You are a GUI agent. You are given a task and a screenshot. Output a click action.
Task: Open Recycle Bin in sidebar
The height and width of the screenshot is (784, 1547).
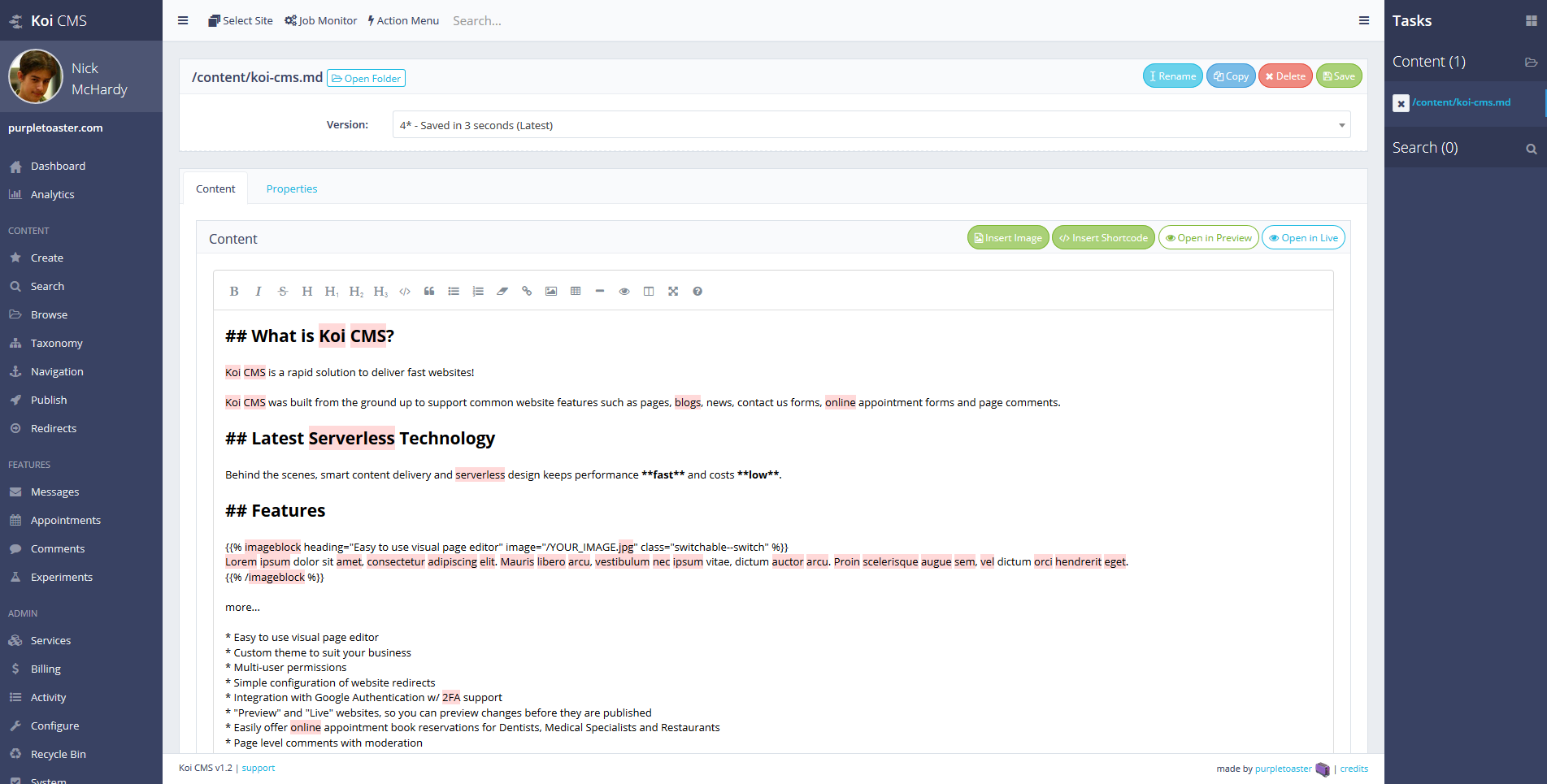pos(58,754)
